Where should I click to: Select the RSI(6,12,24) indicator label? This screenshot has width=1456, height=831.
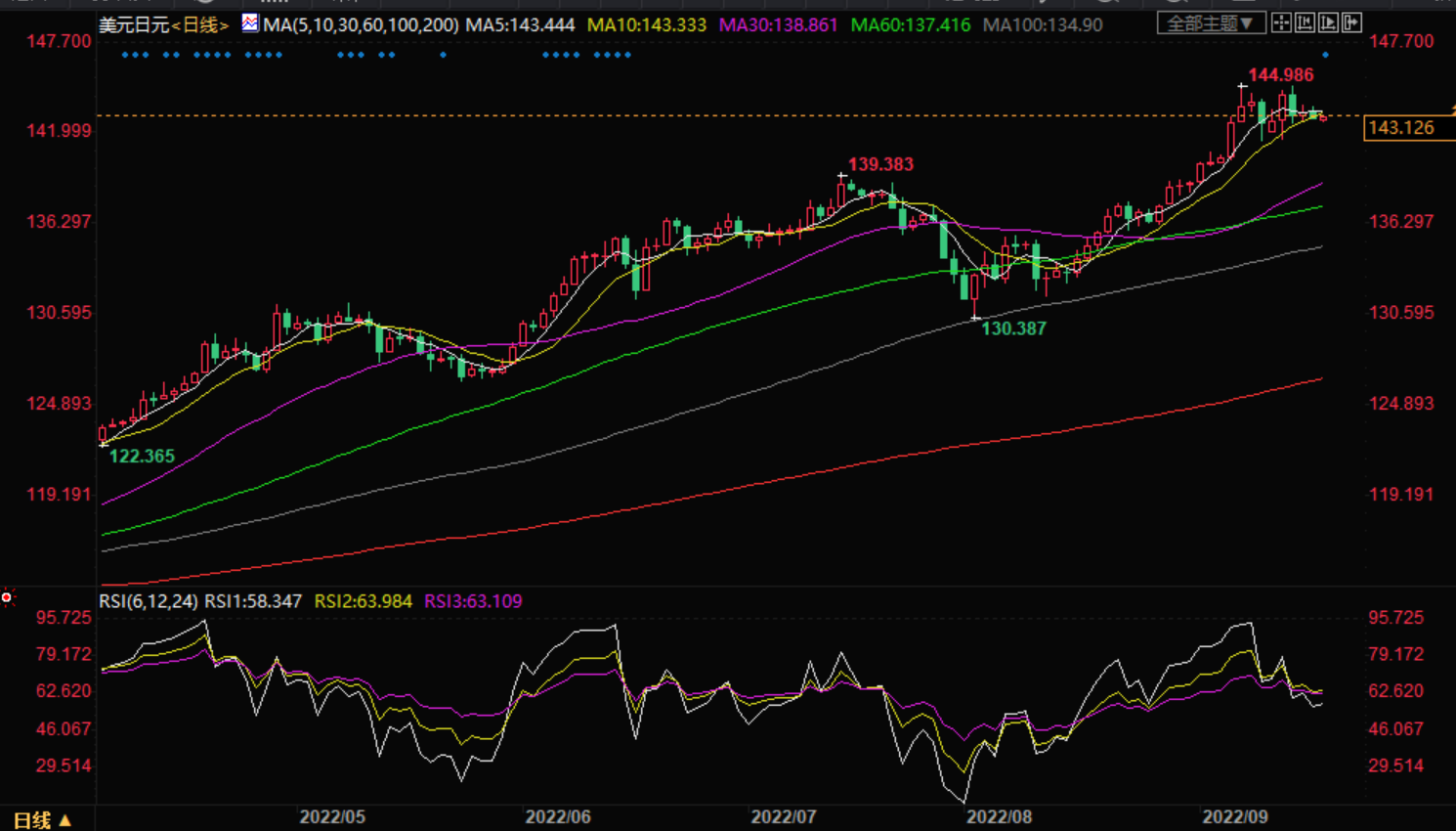click(149, 601)
